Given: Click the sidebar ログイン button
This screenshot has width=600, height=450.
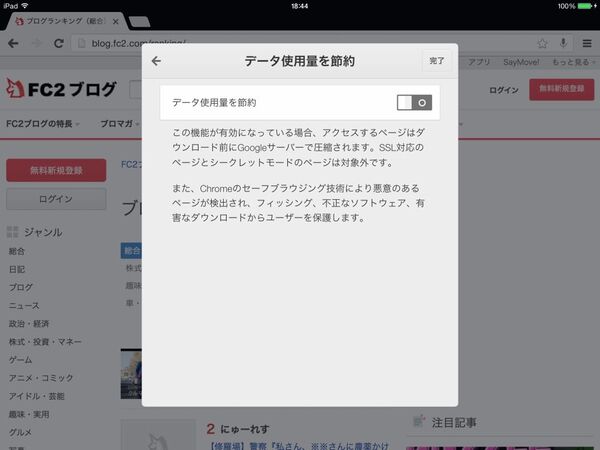Looking at the screenshot, I should (x=56, y=199).
